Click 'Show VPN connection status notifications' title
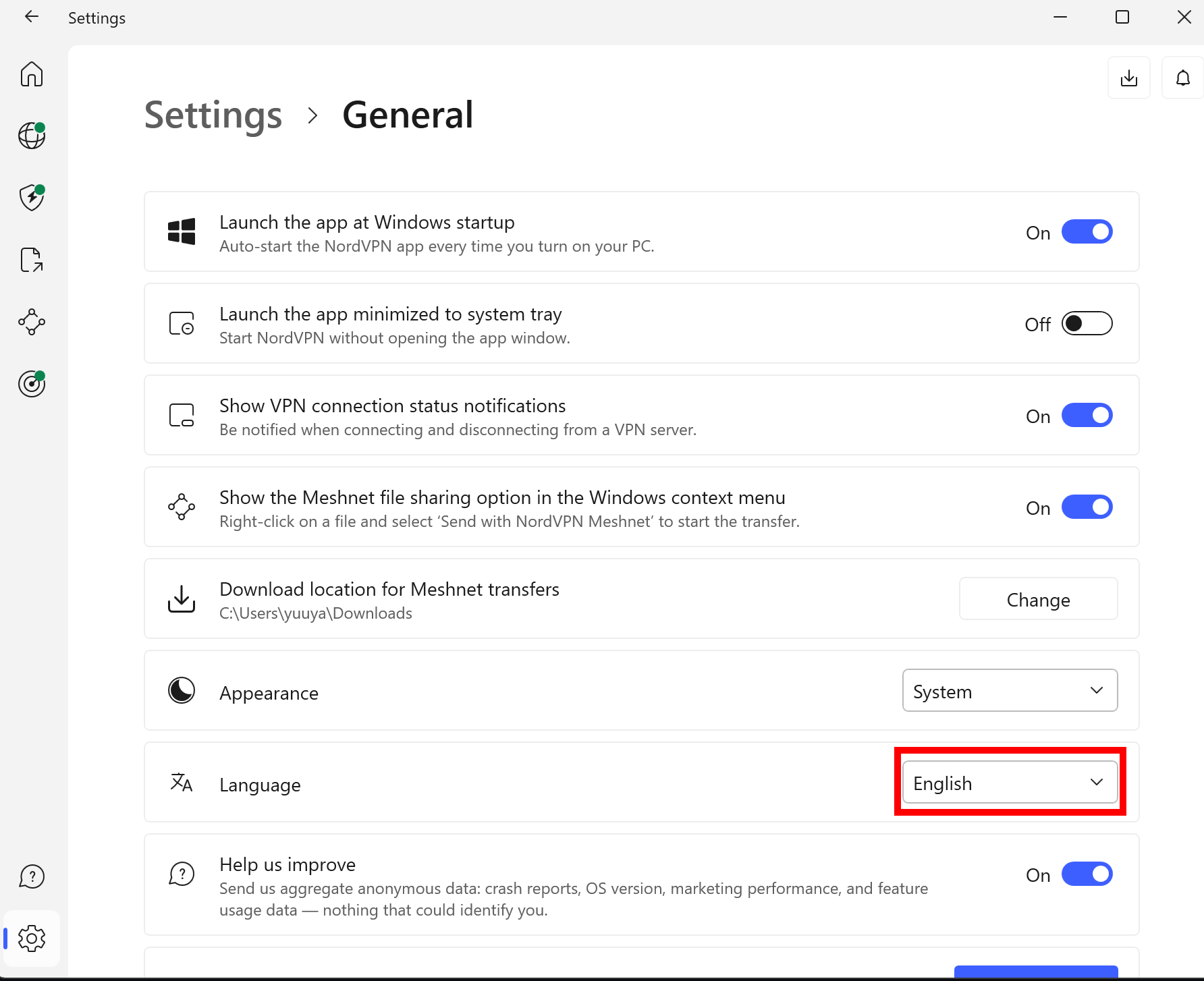This screenshot has width=1204, height=981. (x=393, y=405)
